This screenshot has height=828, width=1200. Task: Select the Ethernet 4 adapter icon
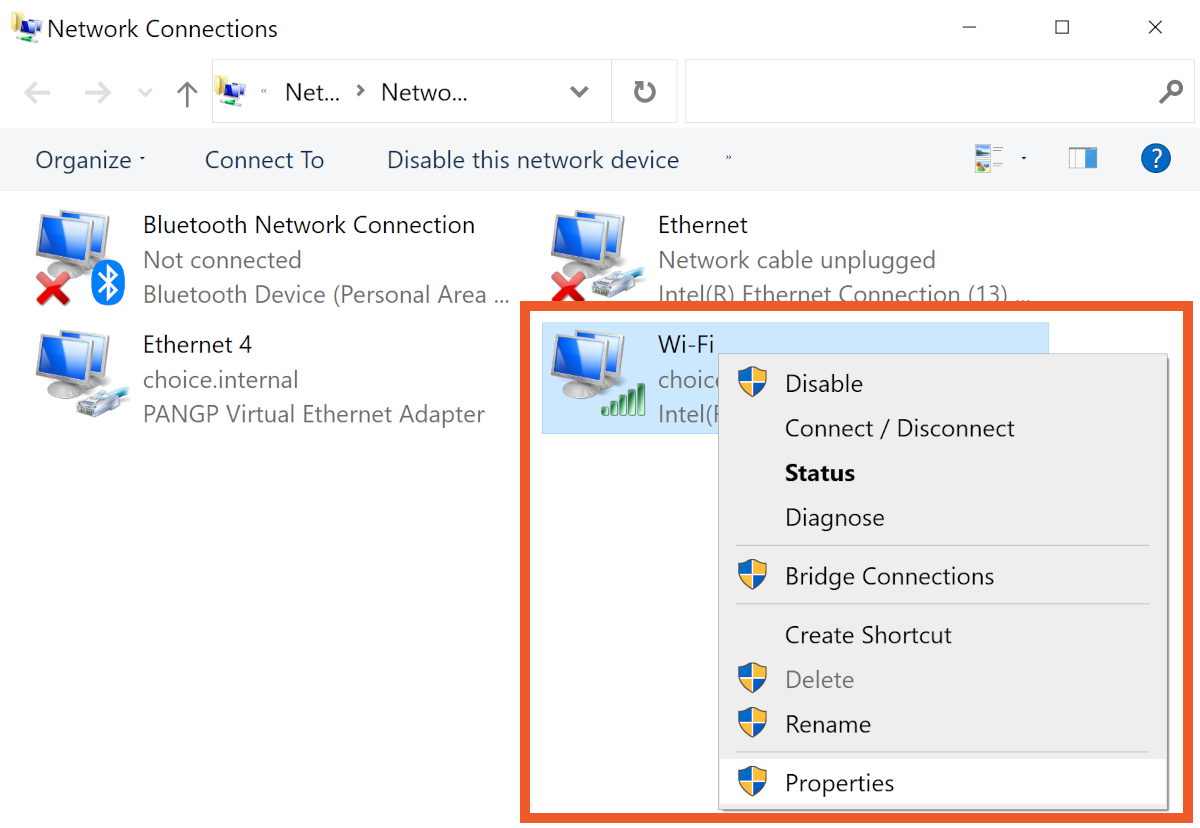pyautogui.click(x=78, y=378)
